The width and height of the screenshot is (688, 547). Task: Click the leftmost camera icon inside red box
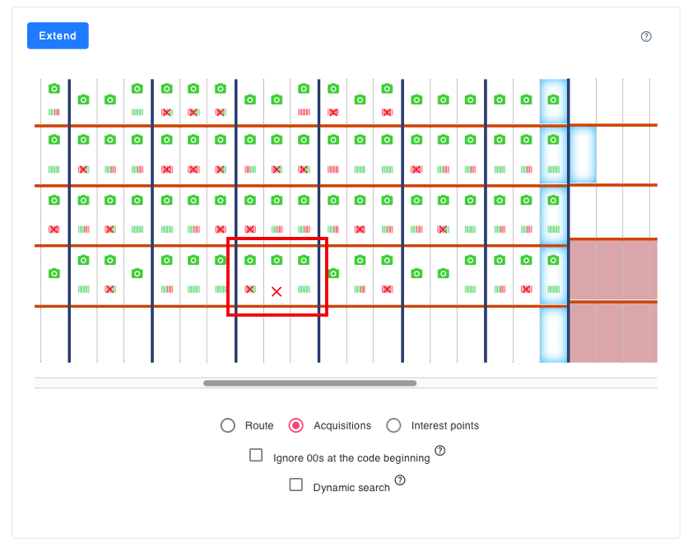point(250,261)
